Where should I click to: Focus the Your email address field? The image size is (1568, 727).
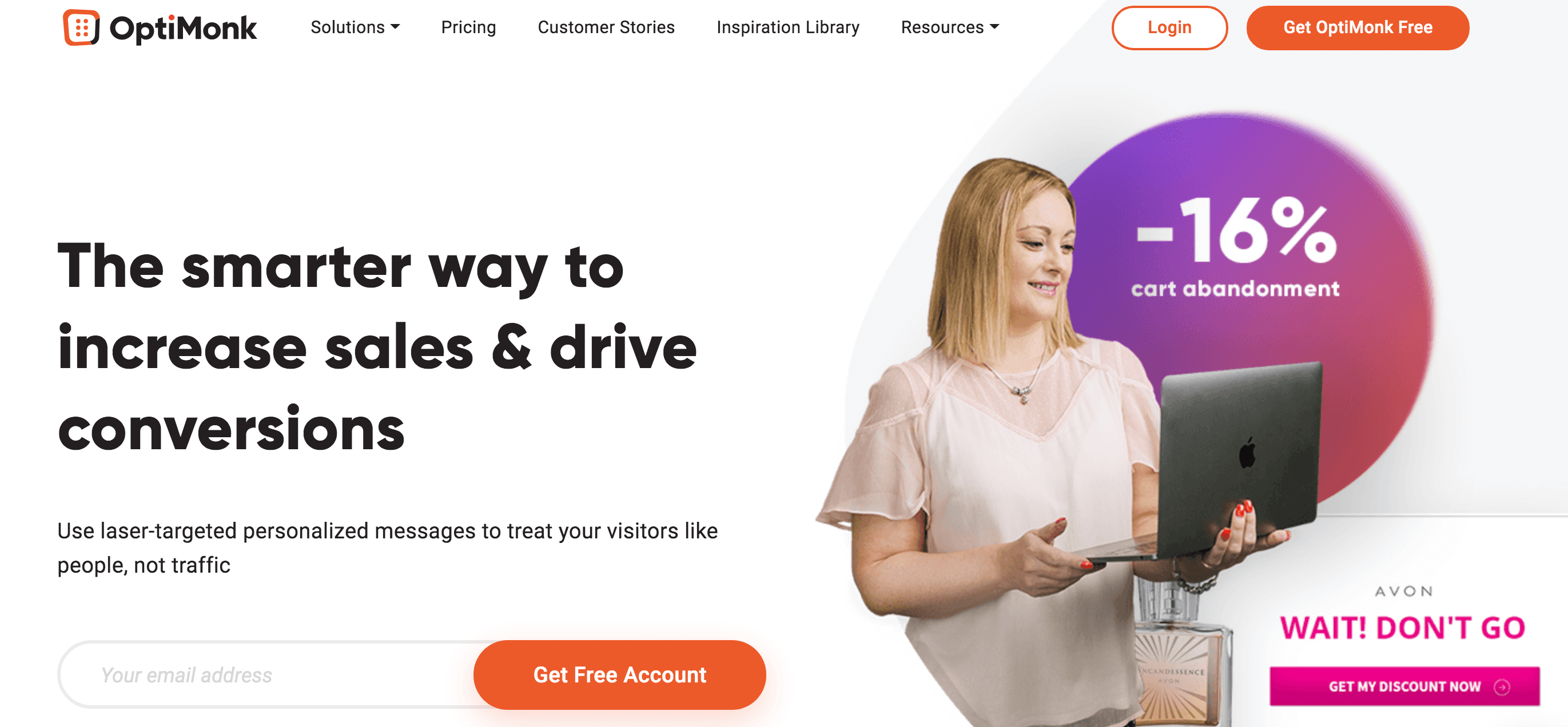point(266,674)
